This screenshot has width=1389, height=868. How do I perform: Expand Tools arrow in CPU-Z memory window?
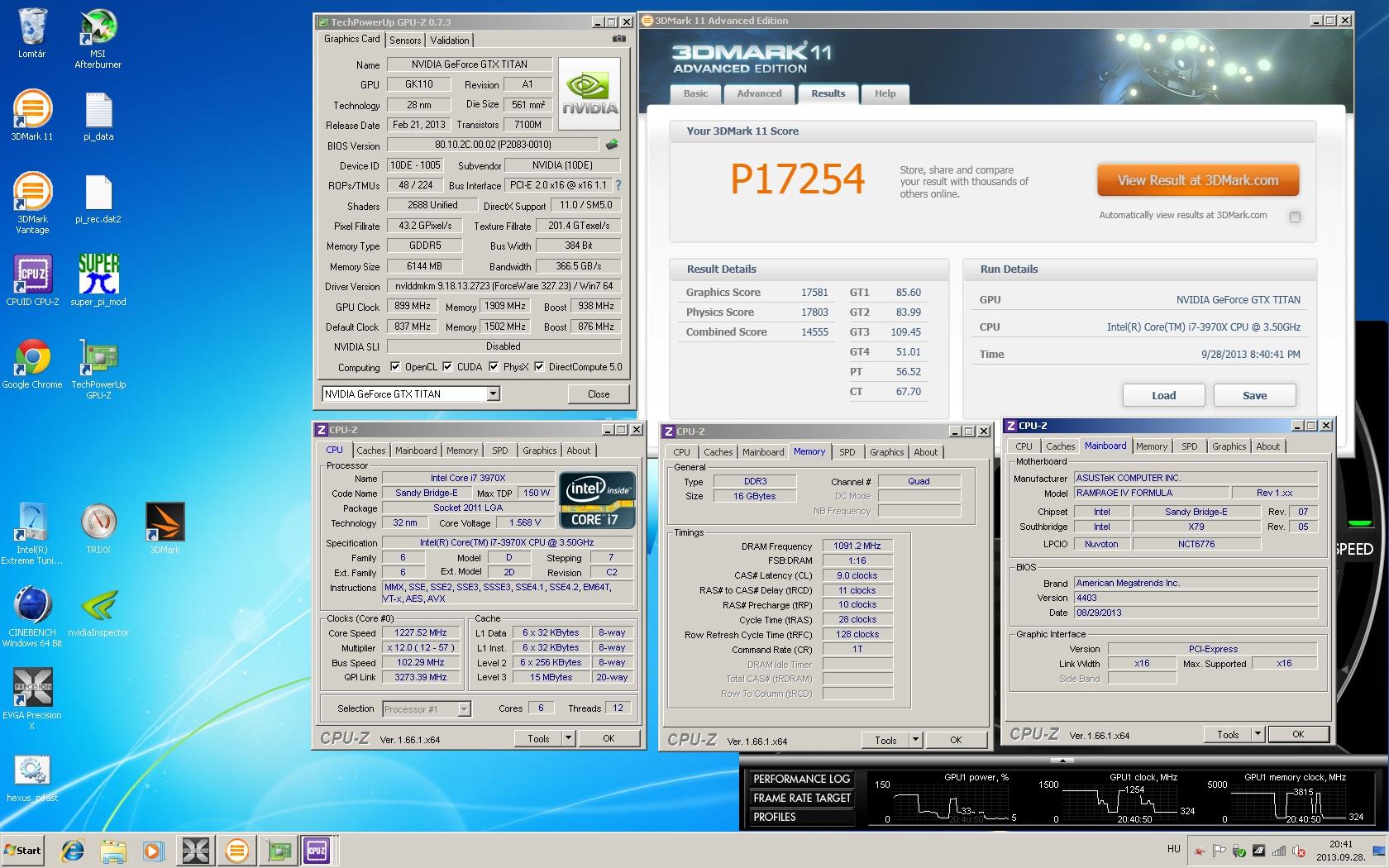pos(915,740)
